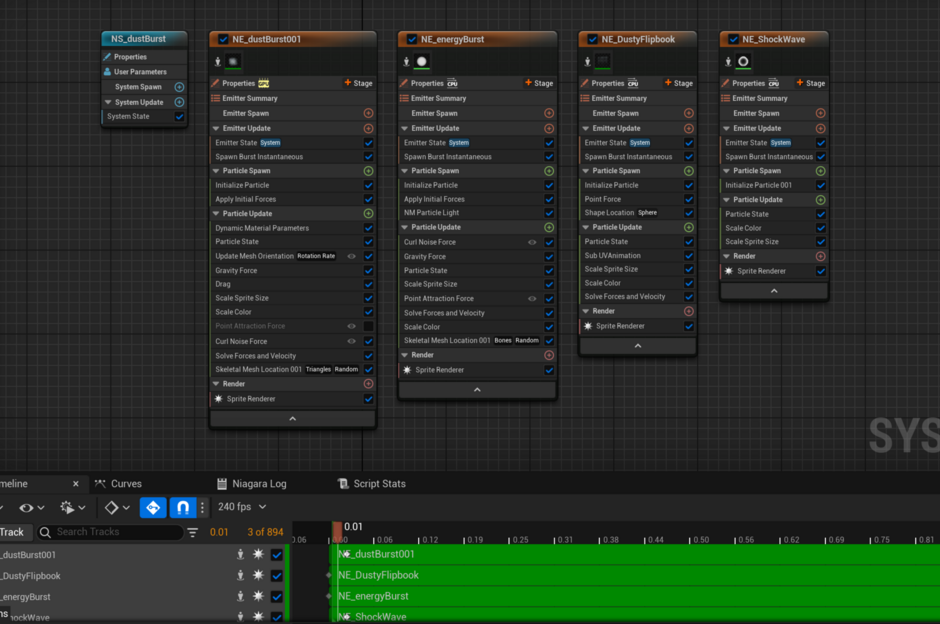Toggle the System State checkbox
The height and width of the screenshot is (624, 940).
(179, 117)
